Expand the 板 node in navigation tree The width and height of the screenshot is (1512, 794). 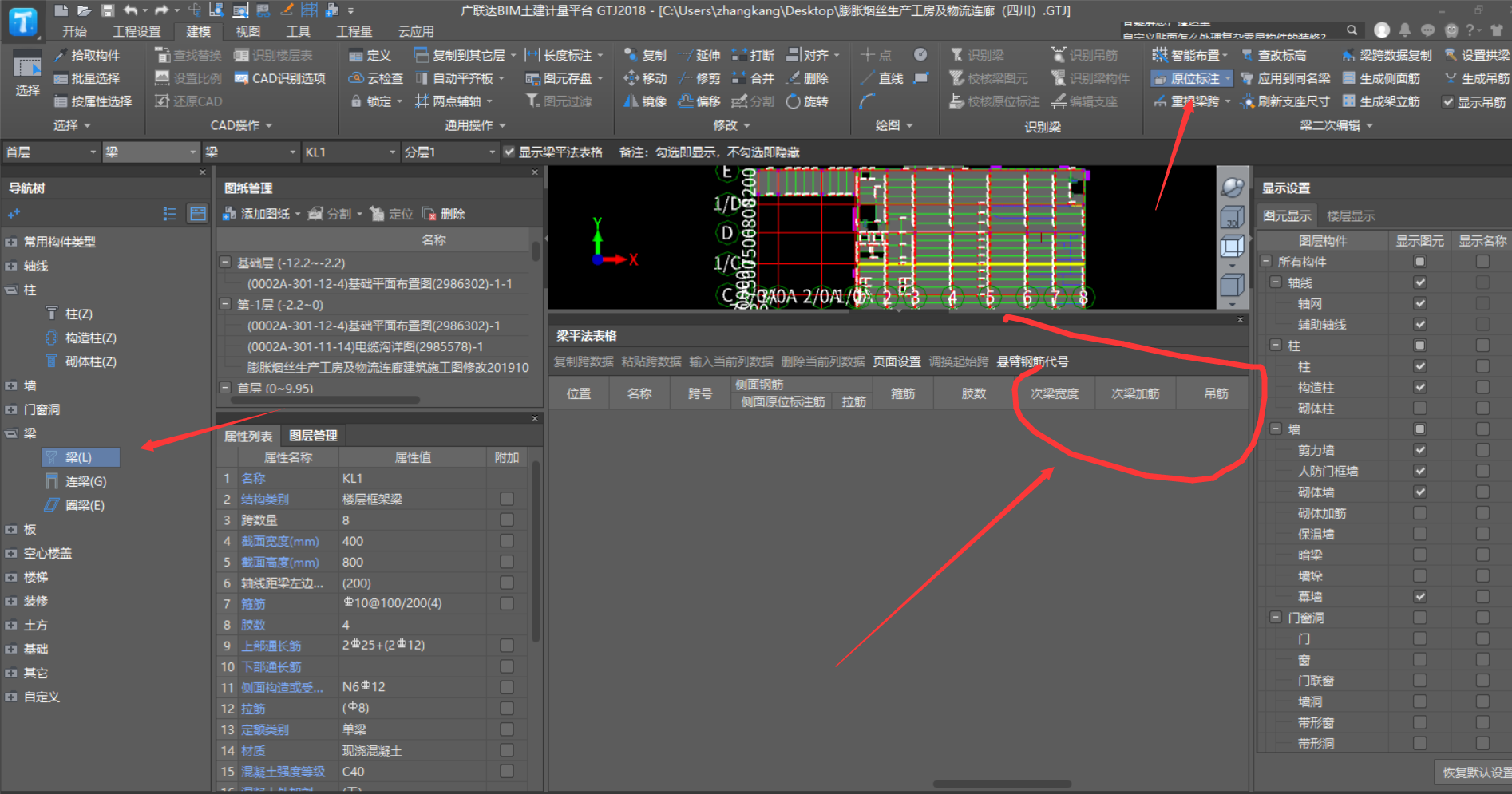pos(11,529)
